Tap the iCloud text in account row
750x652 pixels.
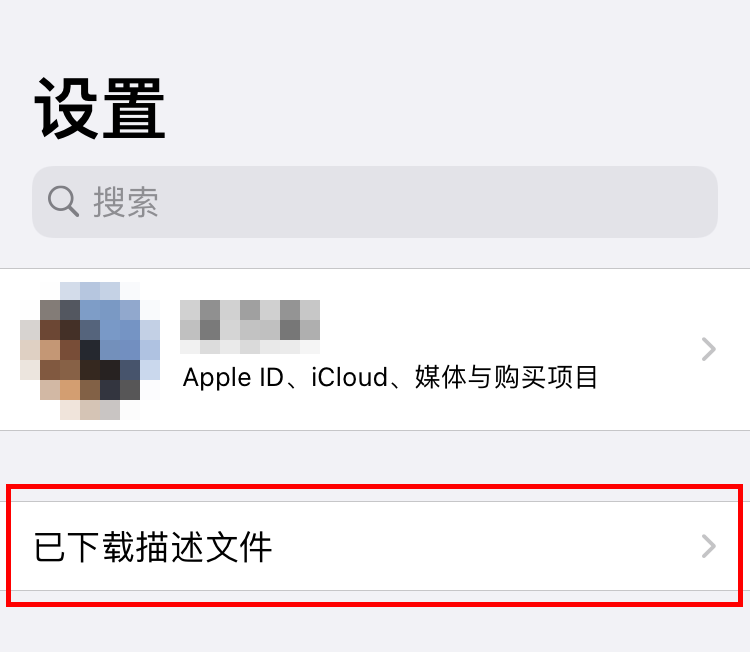coord(349,377)
